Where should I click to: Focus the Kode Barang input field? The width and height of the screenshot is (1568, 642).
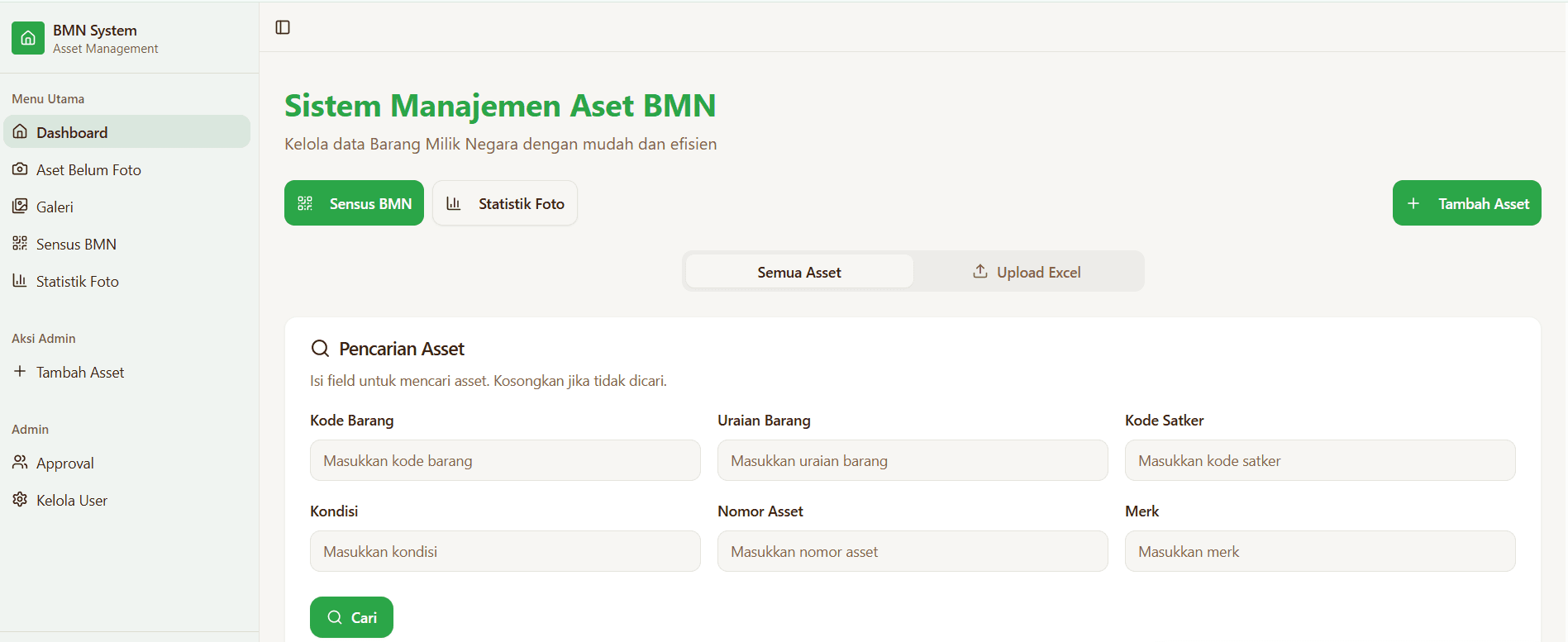tap(505, 460)
